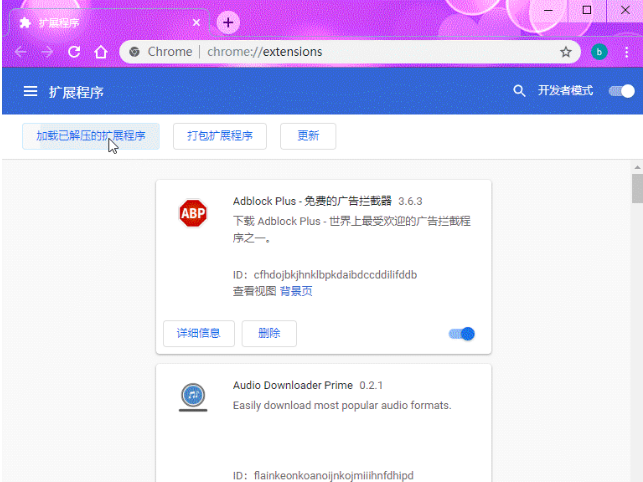Disable the Adblock Plus toggle
This screenshot has height=482, width=643.
462,334
